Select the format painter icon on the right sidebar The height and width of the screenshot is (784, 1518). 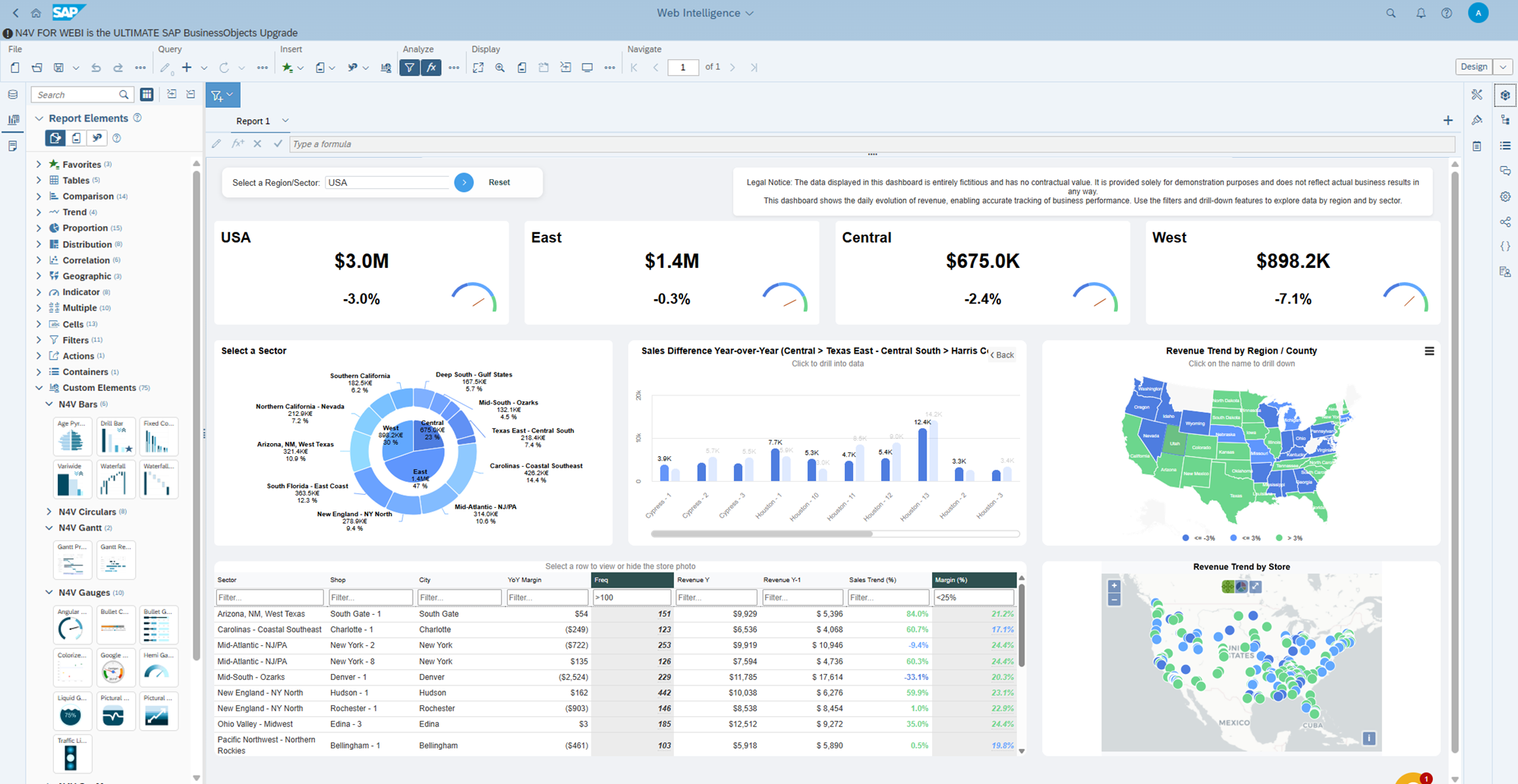[x=1477, y=121]
